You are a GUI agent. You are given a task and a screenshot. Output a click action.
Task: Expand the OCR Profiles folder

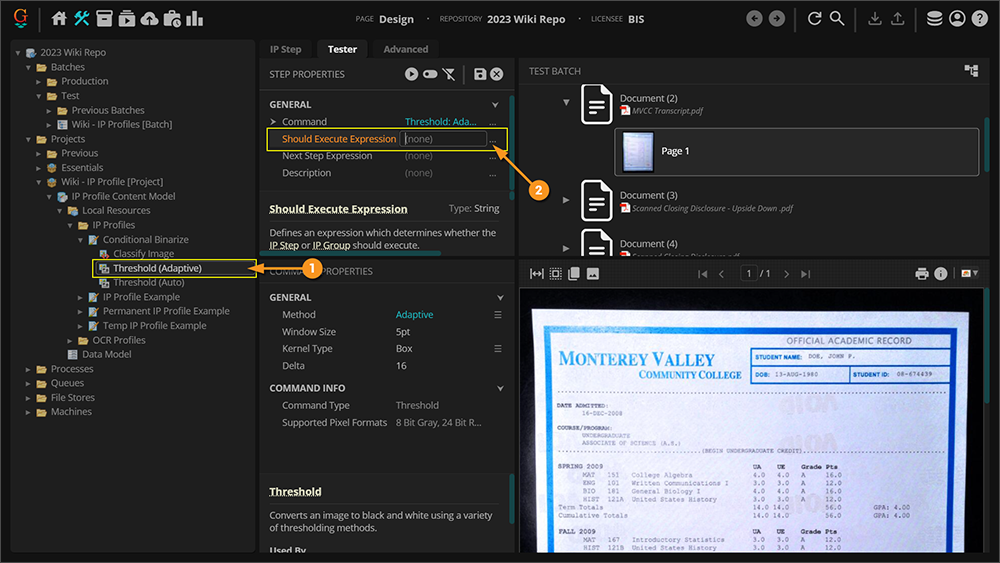tap(70, 340)
